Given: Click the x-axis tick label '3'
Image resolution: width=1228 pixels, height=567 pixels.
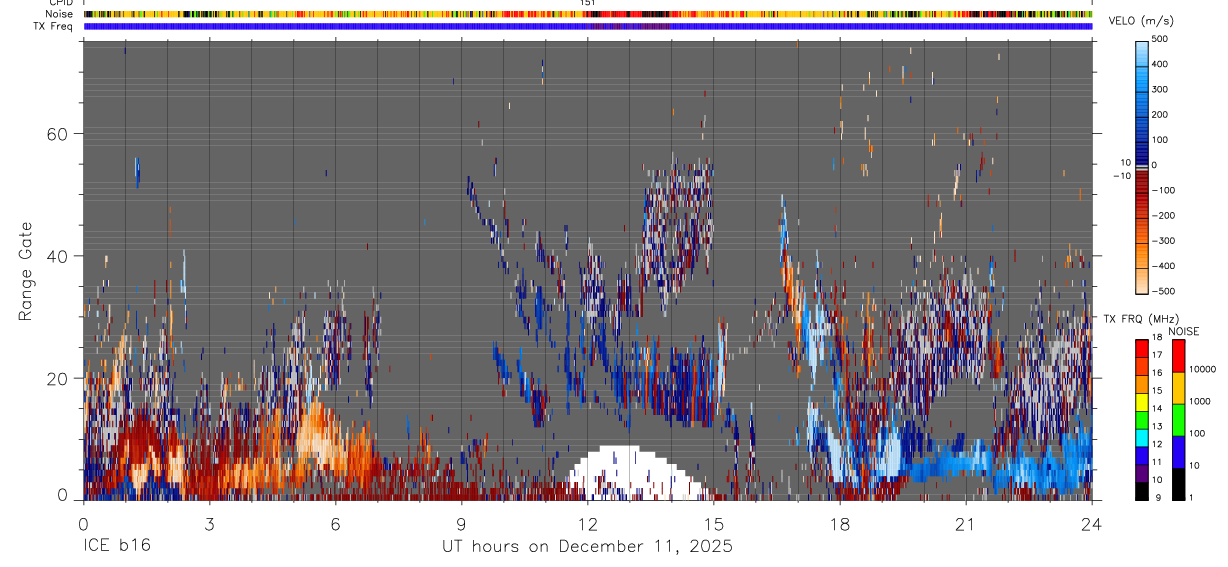Looking at the screenshot, I should [209, 523].
